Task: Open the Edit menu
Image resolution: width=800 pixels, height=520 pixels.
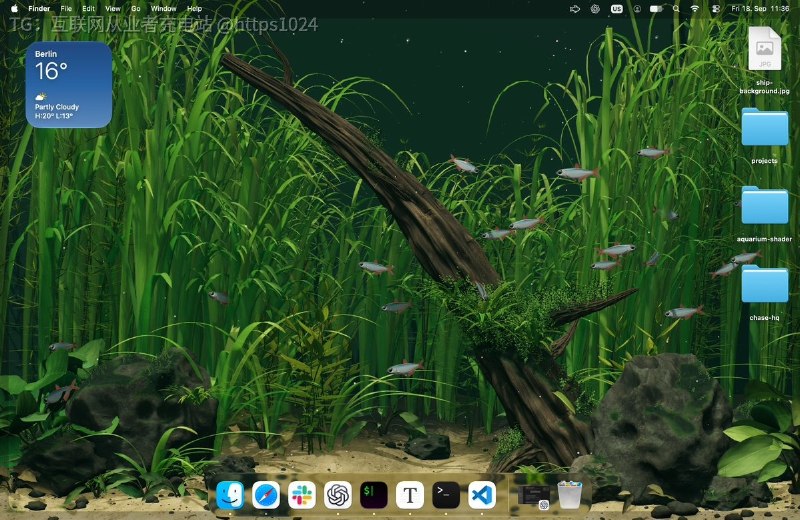Action: pos(89,9)
